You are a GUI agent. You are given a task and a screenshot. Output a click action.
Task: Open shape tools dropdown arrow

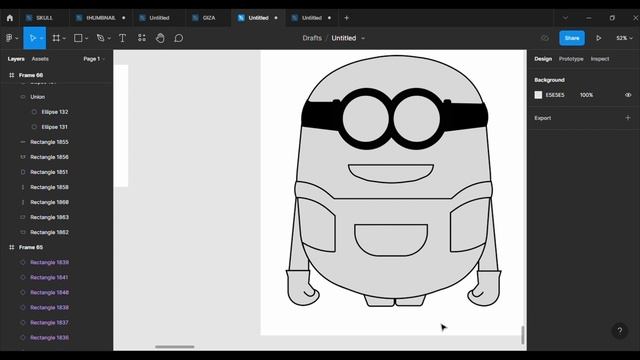coord(86,38)
